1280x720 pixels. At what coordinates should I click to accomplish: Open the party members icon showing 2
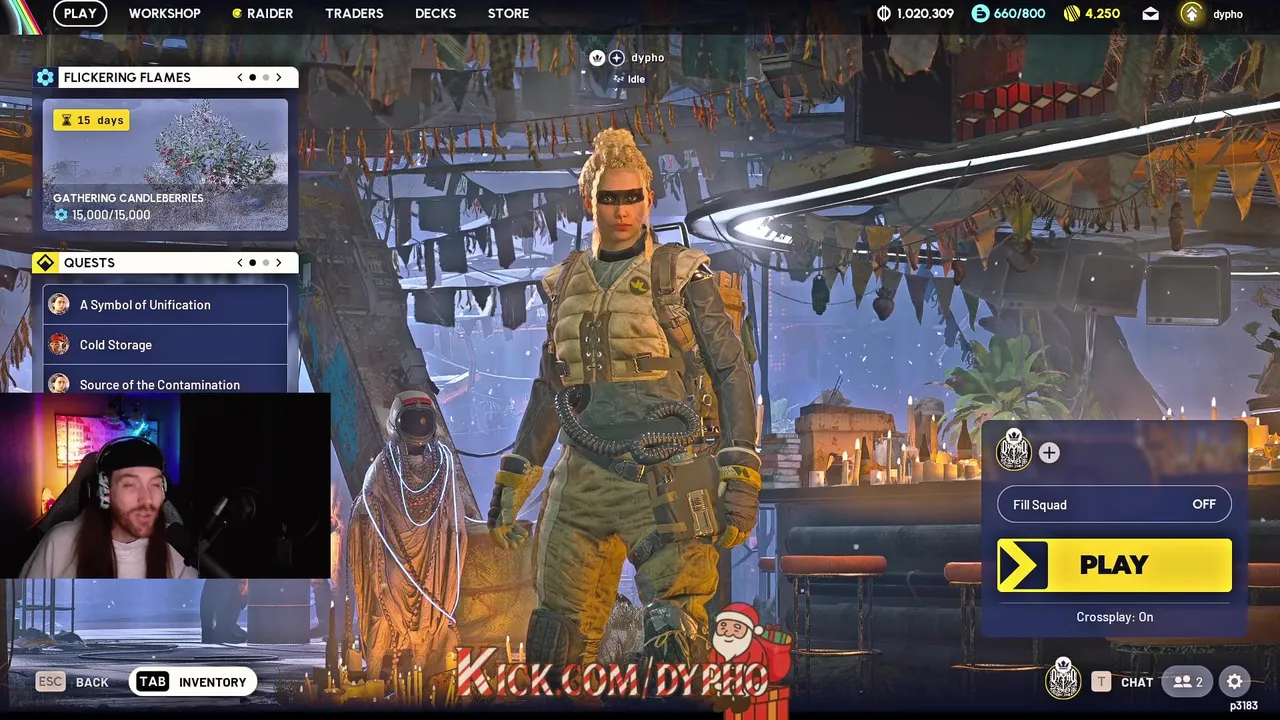click(x=1188, y=682)
